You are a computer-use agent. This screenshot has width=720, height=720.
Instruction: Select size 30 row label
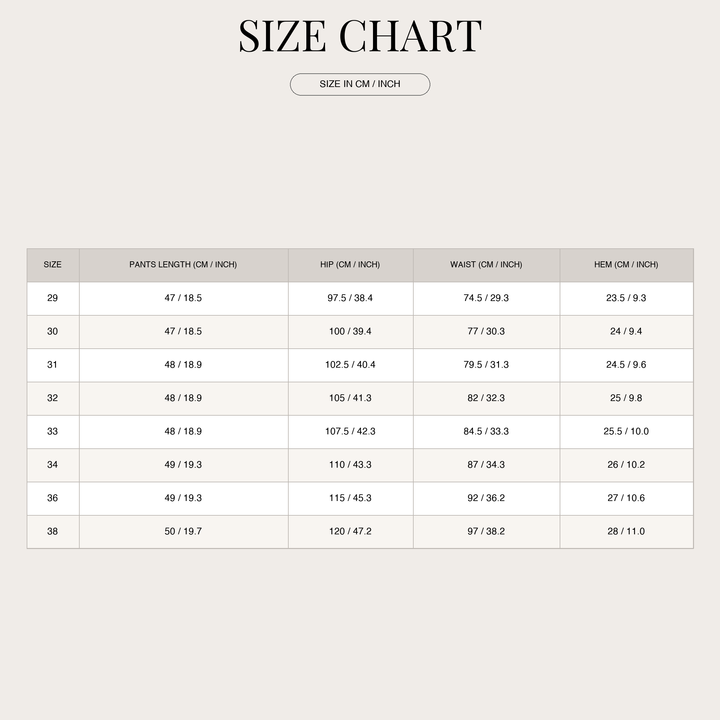point(52,332)
